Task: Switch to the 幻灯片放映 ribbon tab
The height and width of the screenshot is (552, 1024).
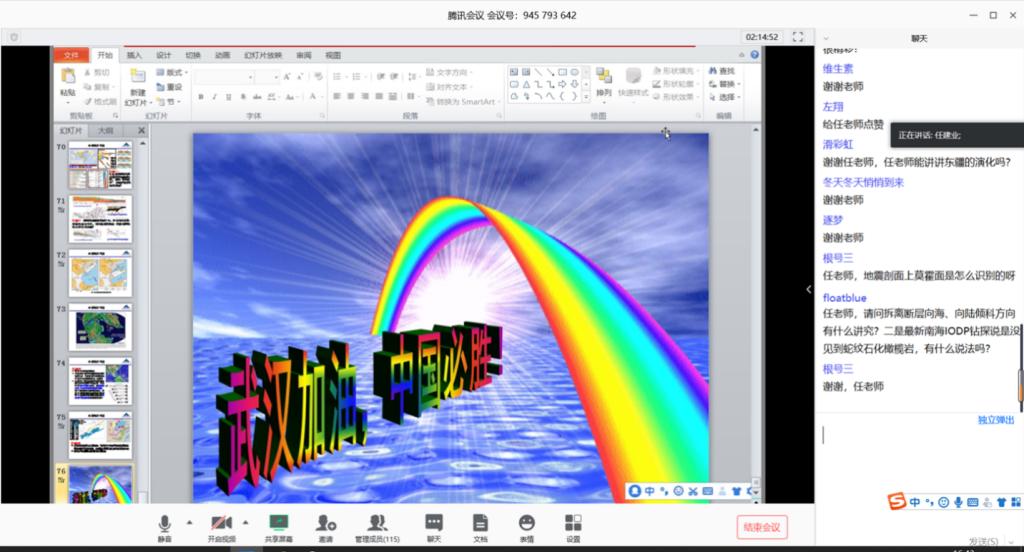Action: coord(263,55)
